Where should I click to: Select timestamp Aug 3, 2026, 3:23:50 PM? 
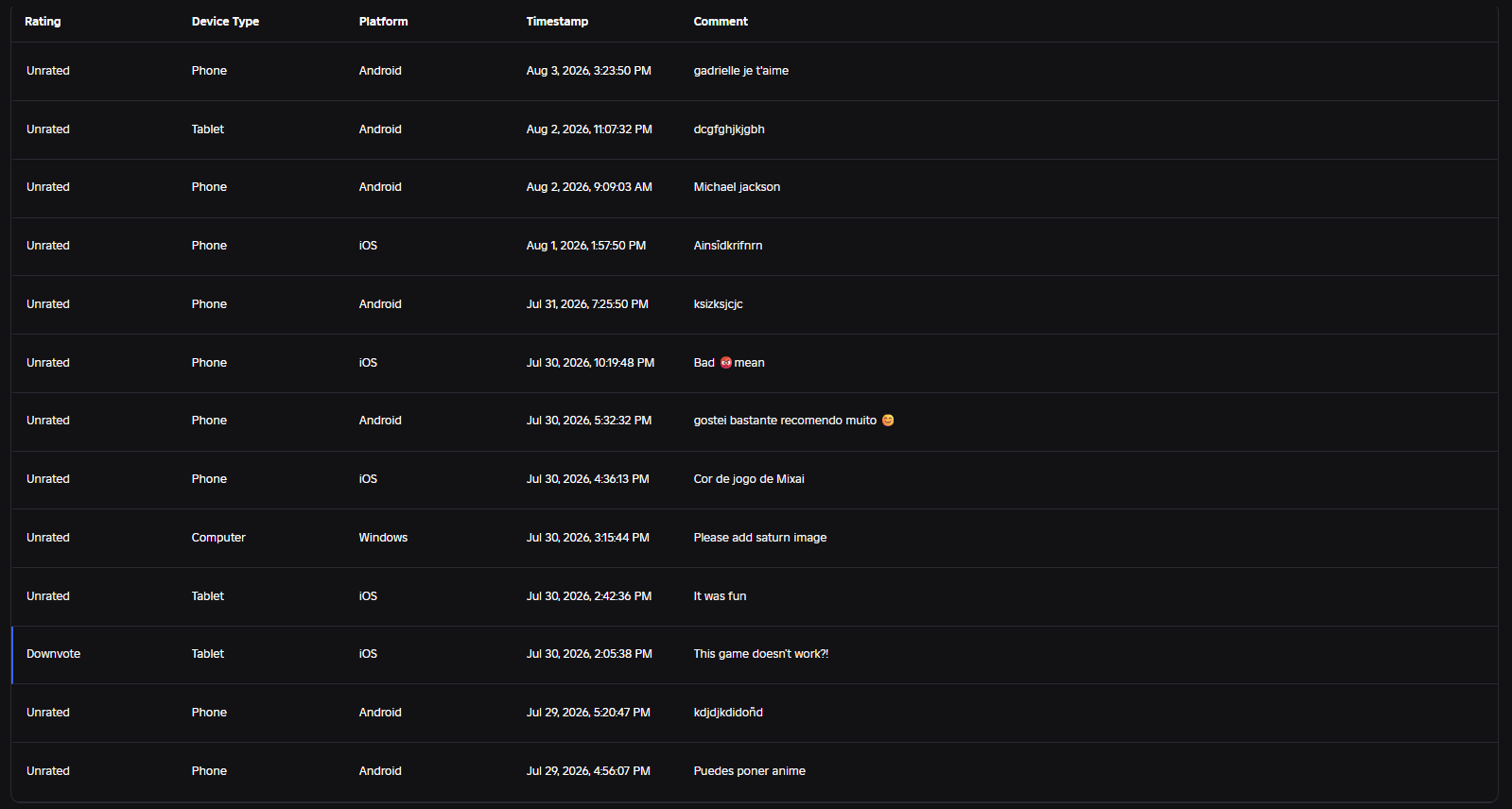pos(588,71)
